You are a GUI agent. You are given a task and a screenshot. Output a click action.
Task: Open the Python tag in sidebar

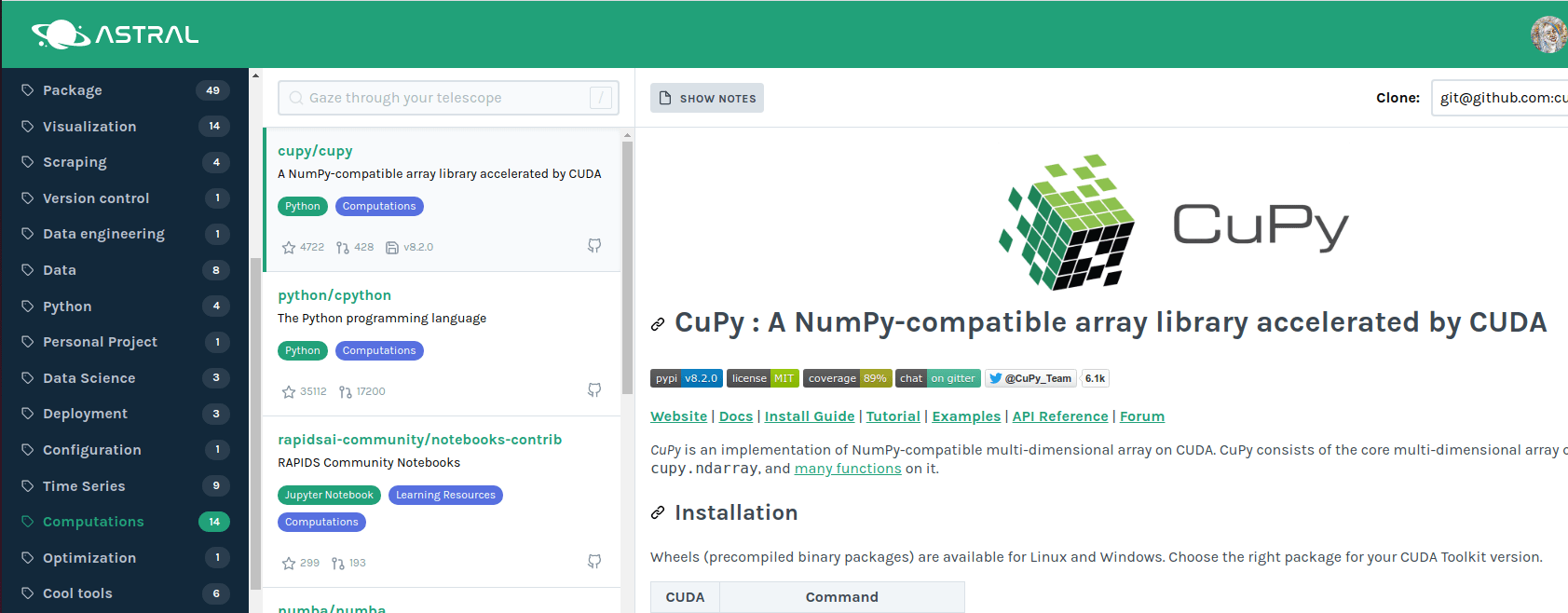coord(125,306)
